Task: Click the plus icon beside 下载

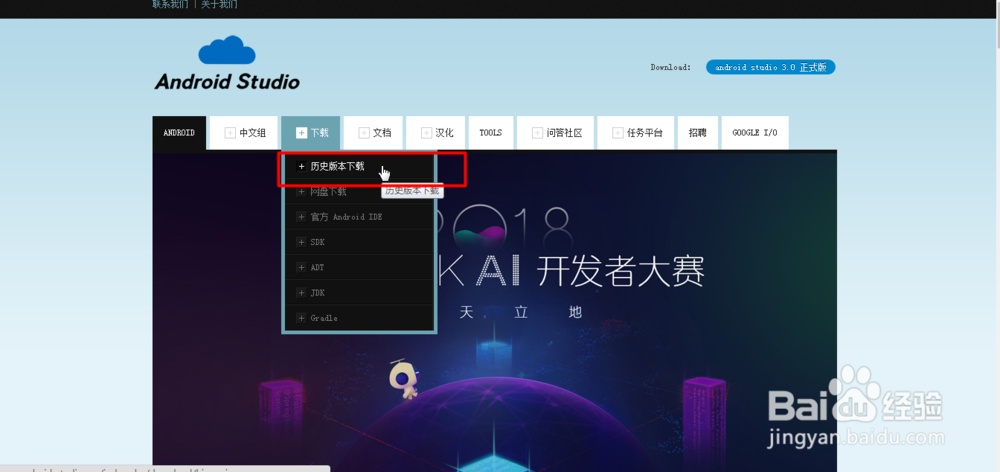Action: pos(302,133)
